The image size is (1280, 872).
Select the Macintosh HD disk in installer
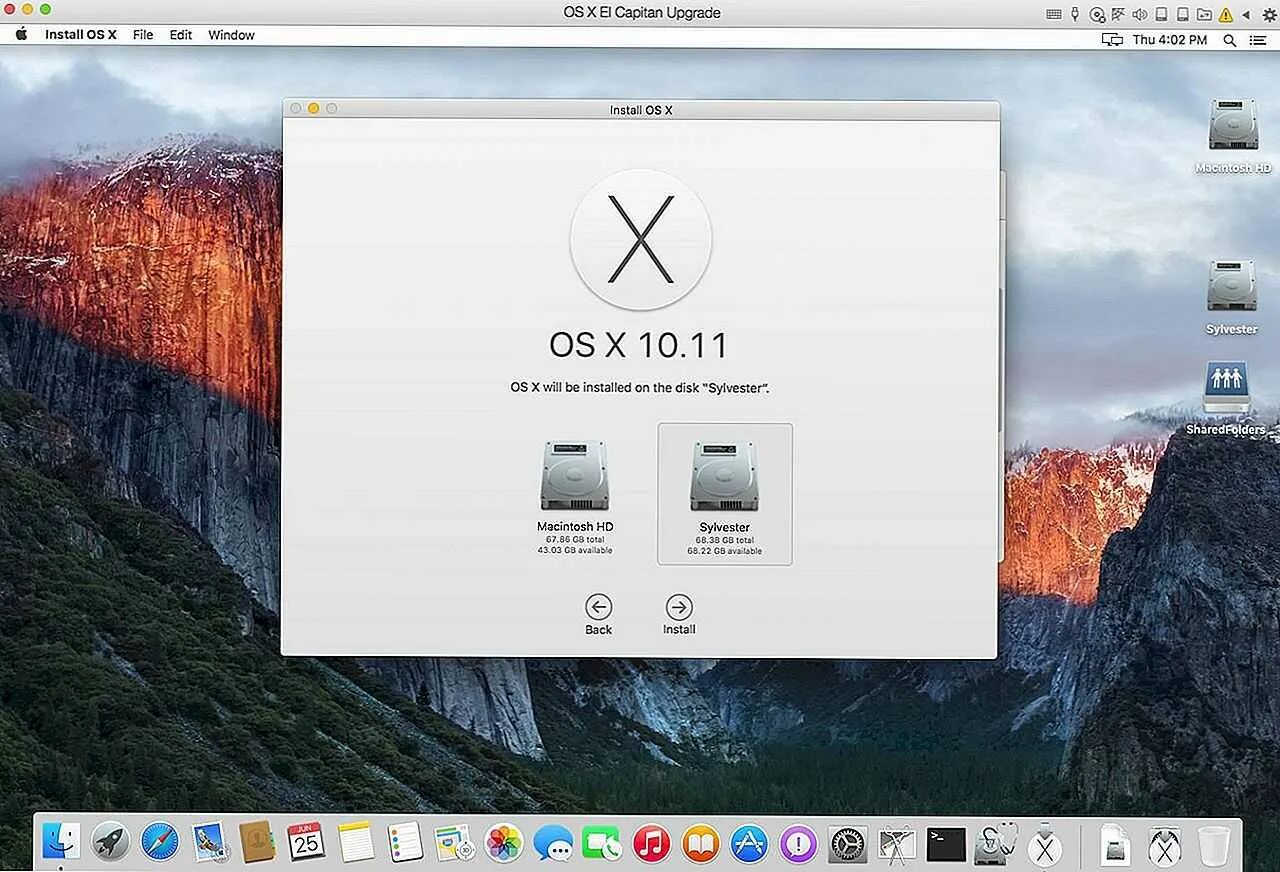(x=575, y=496)
